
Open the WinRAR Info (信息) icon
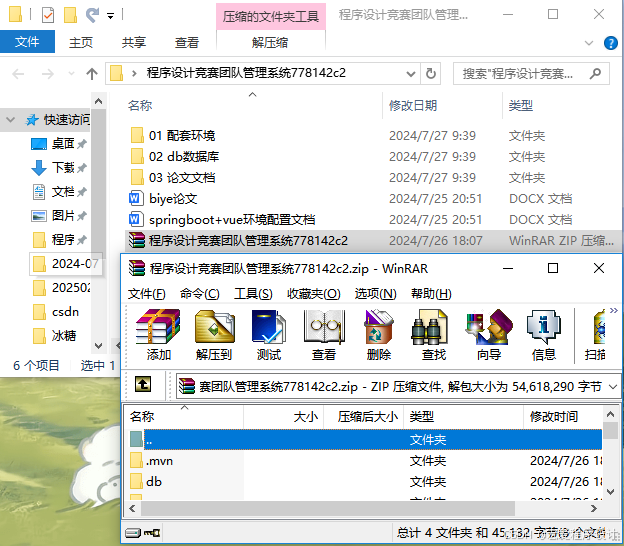coord(544,327)
